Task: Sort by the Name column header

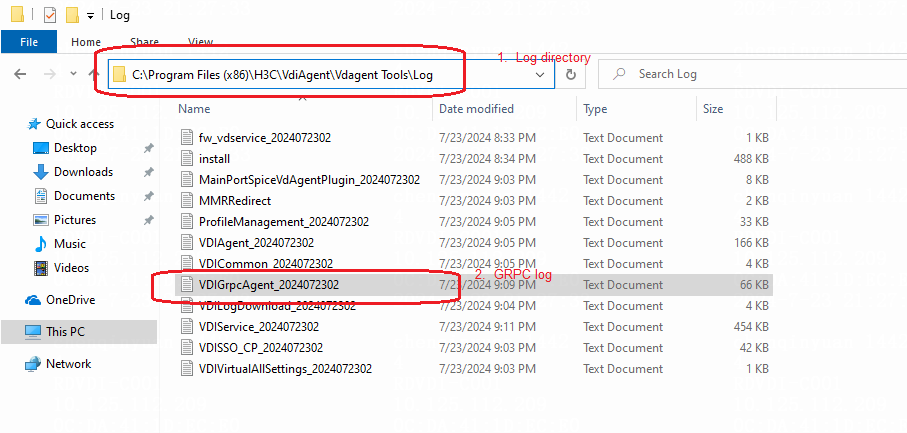Action: [194, 109]
